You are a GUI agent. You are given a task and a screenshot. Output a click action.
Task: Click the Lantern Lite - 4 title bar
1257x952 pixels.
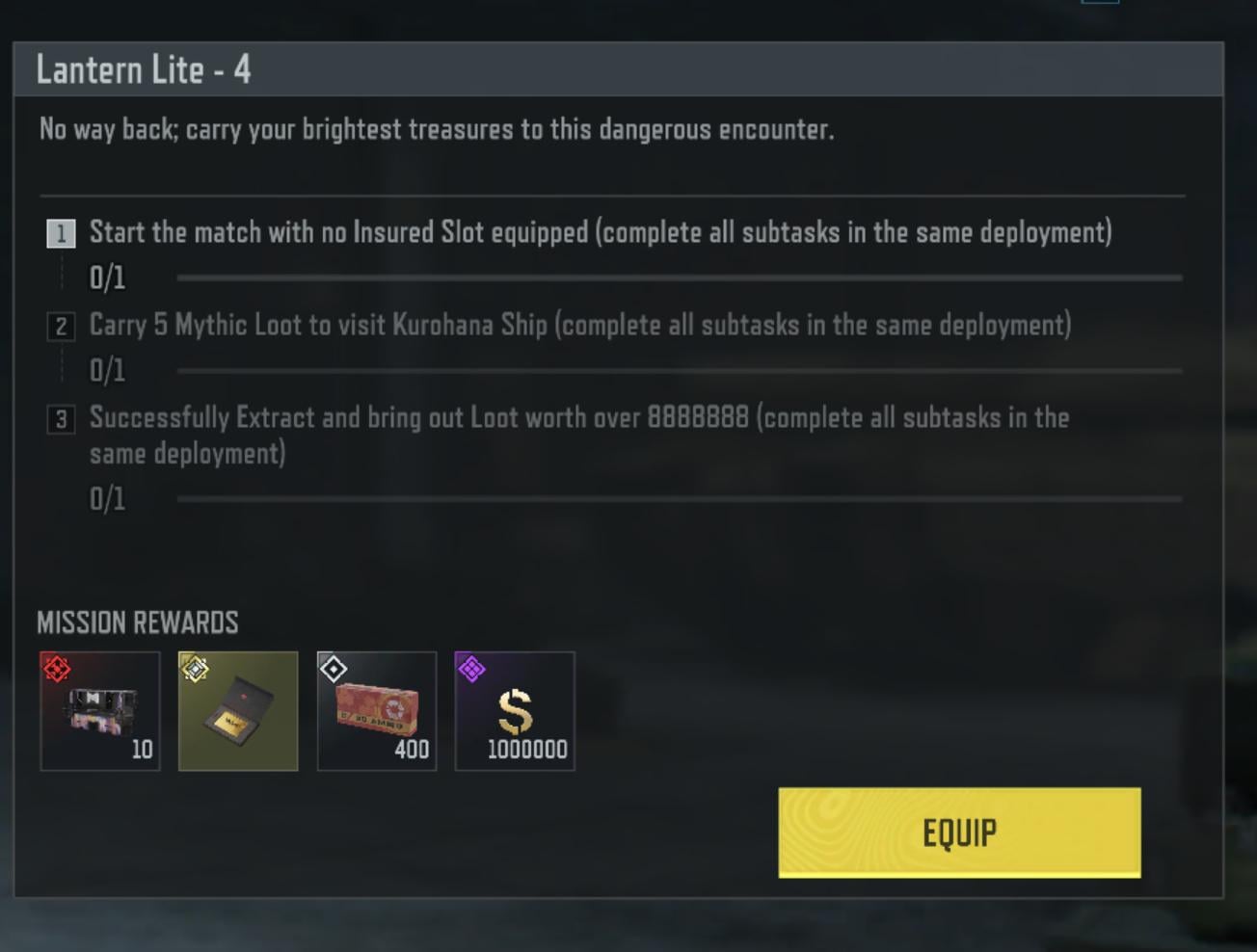pos(619,69)
